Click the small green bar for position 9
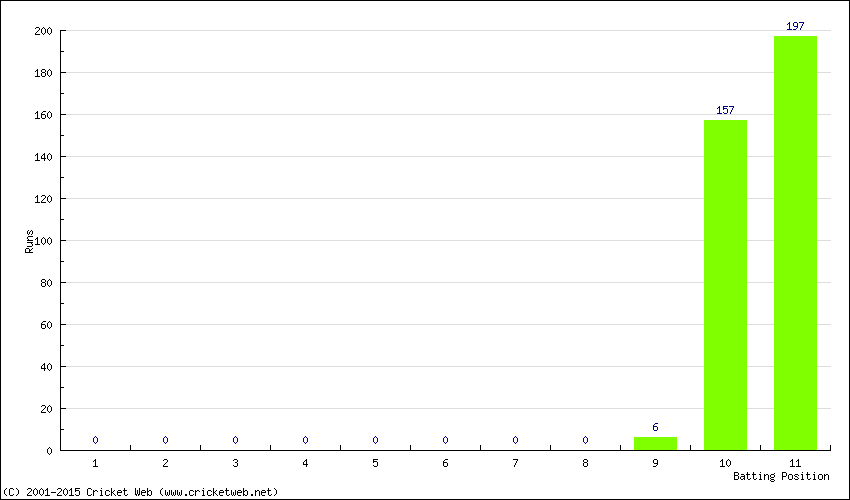This screenshot has height=500, width=850. (x=655, y=444)
